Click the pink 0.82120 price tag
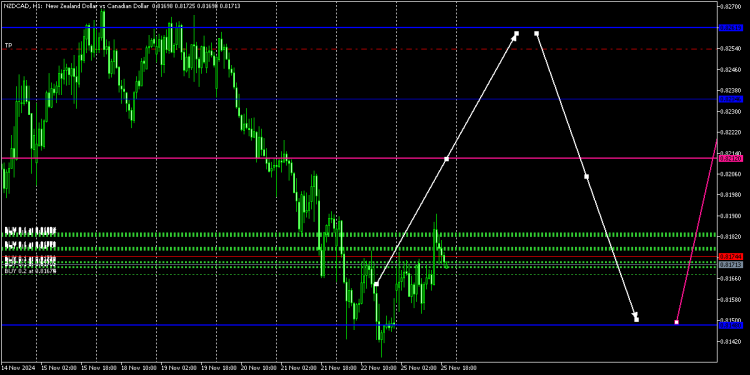This screenshot has width=750, height=375. pos(731,158)
